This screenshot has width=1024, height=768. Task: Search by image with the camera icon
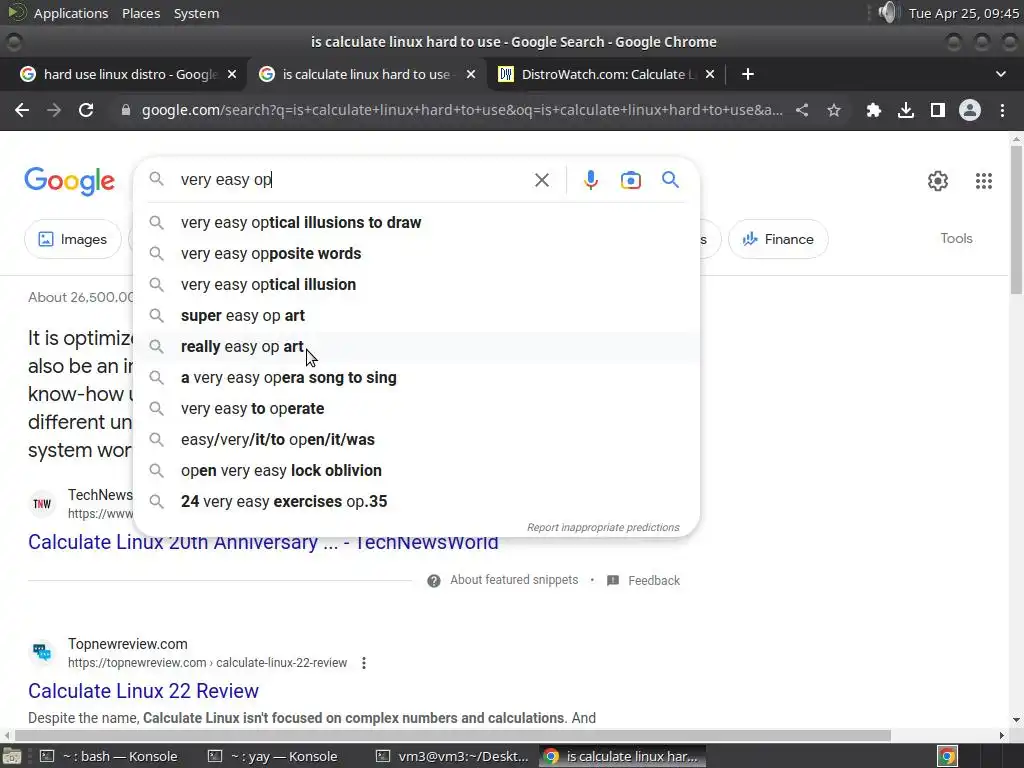coord(631,180)
